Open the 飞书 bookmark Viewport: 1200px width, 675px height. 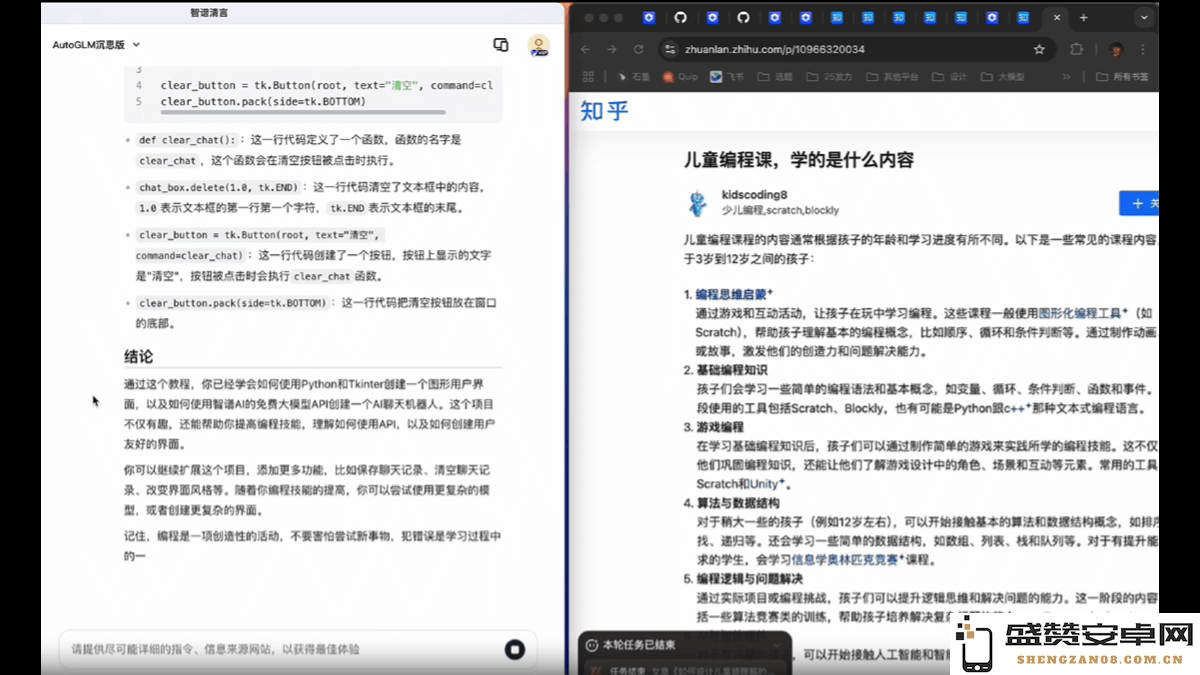(x=727, y=77)
